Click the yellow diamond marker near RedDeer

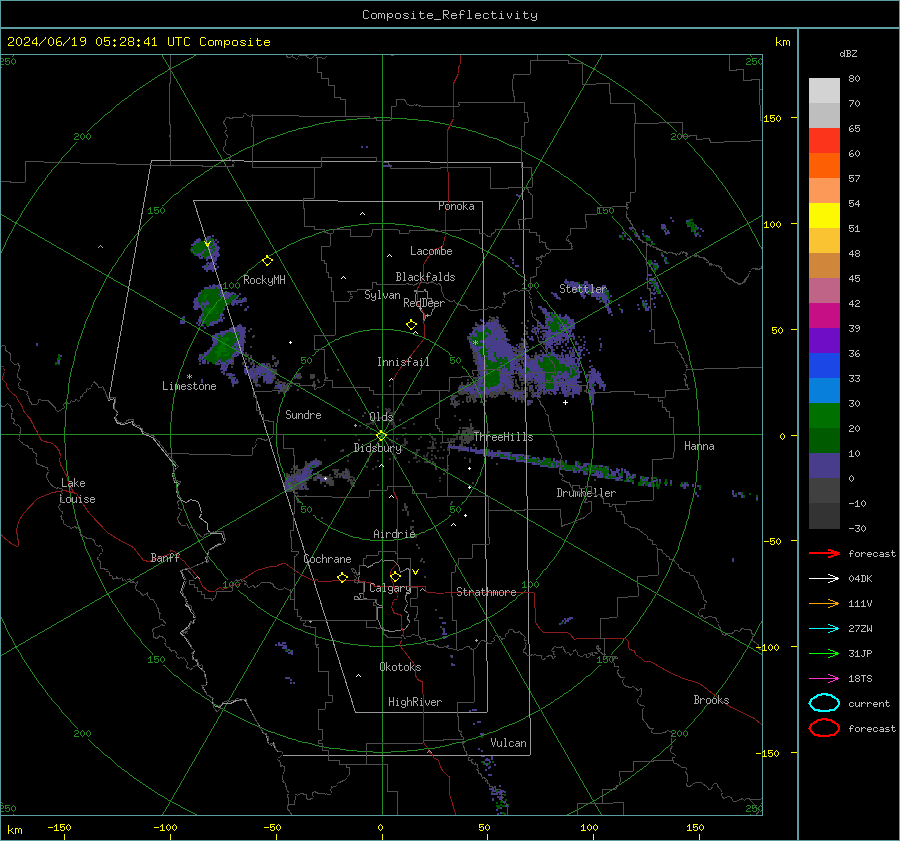click(411, 325)
